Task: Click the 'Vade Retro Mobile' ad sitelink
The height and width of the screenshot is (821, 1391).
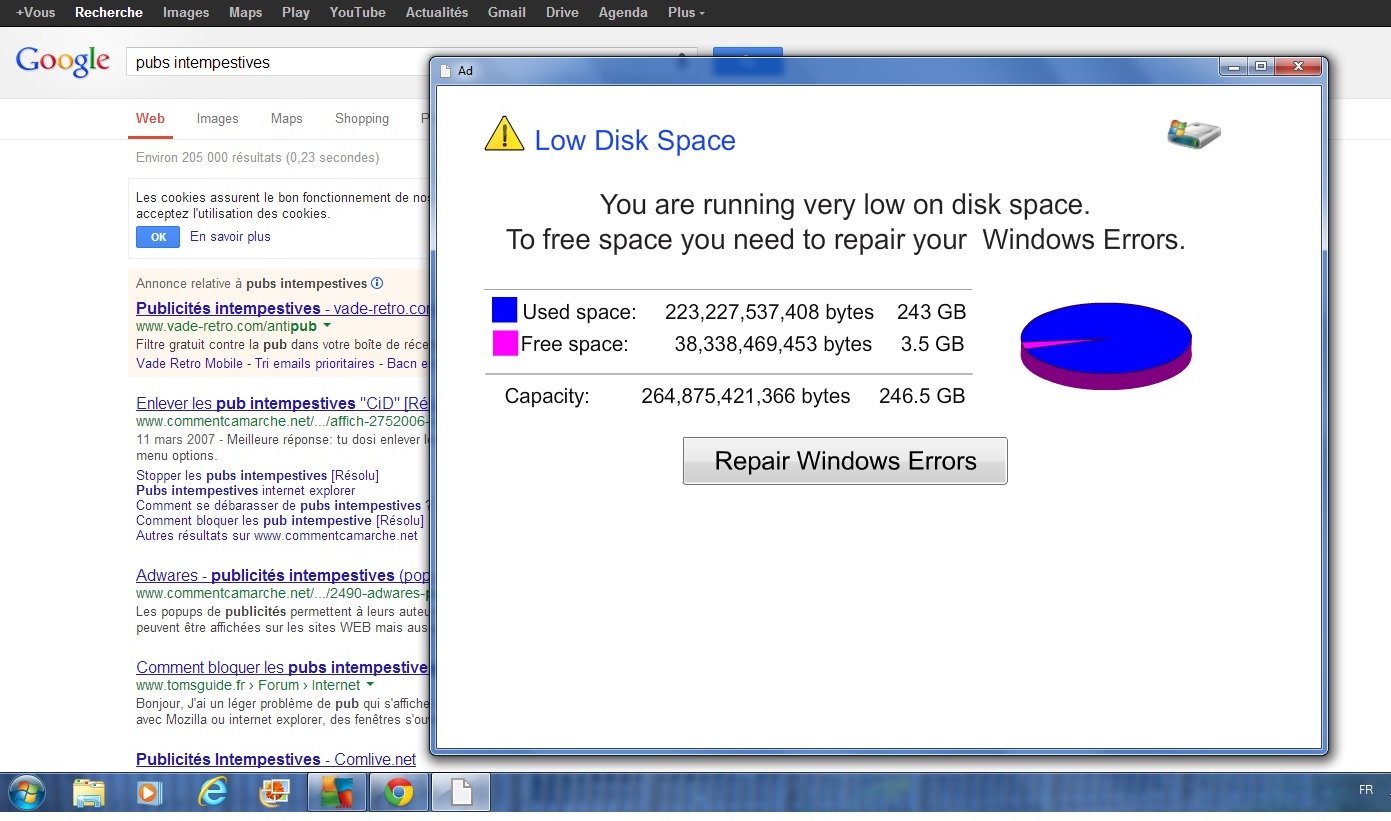Action: [x=189, y=364]
